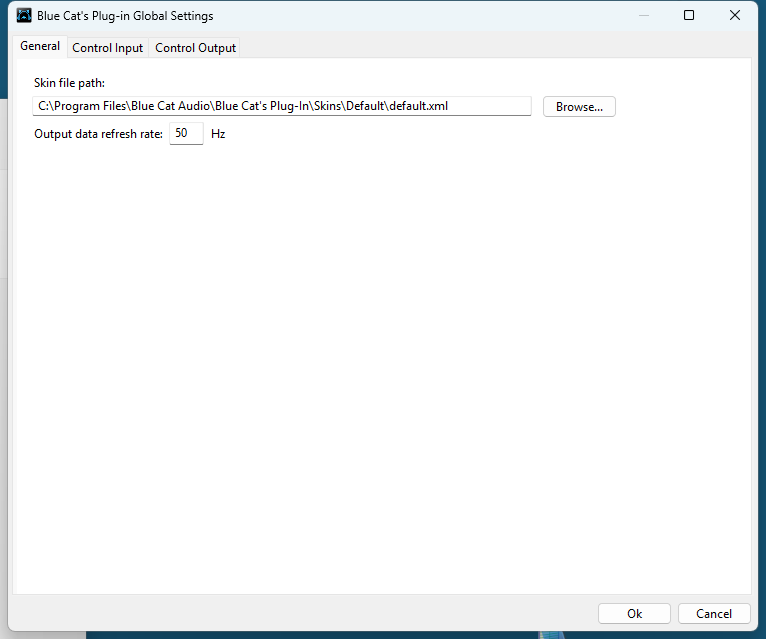766x639 pixels.
Task: Click the Skin file path text field
Action: coord(281,106)
